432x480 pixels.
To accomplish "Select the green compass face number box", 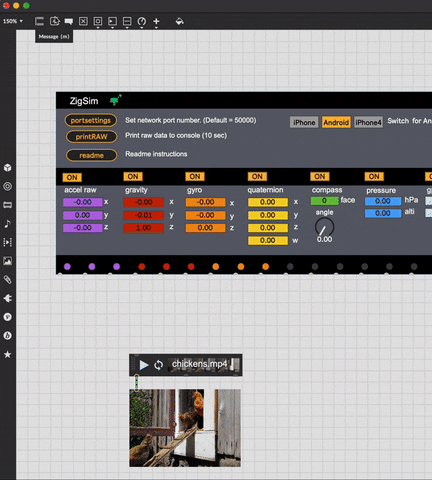I will pyautogui.click(x=325, y=201).
